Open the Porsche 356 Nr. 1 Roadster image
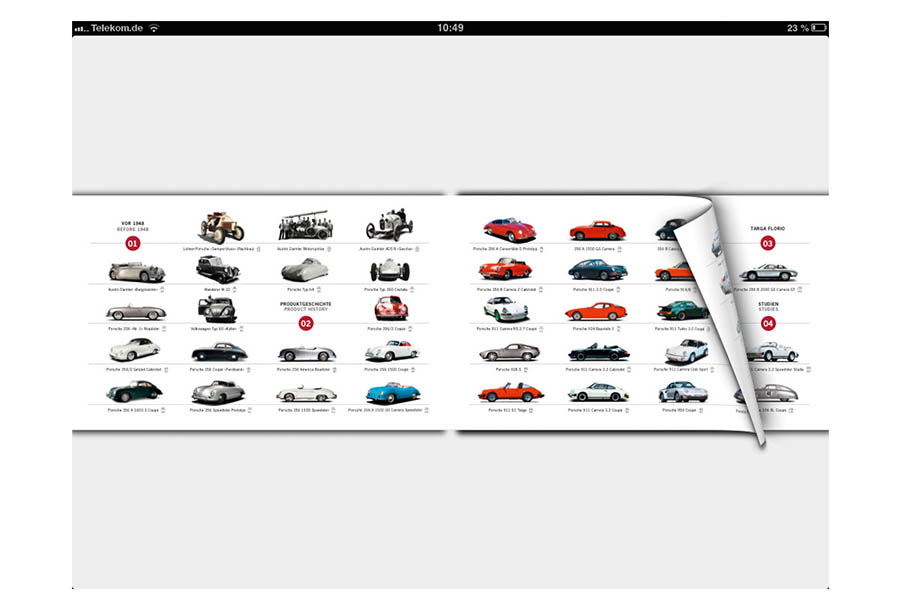The width and height of the screenshot is (901, 610). pyautogui.click(x=136, y=312)
